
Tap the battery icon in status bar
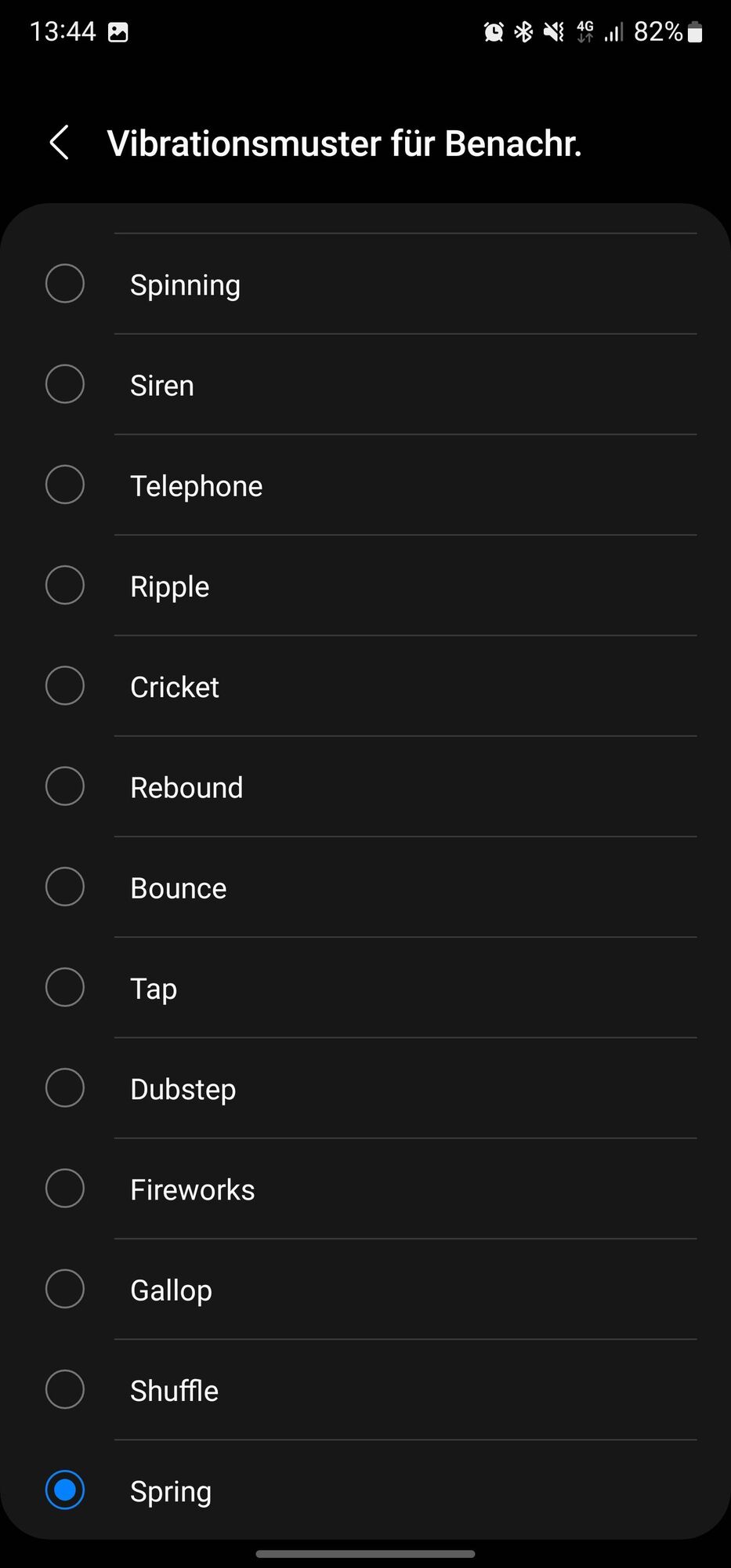695,32
